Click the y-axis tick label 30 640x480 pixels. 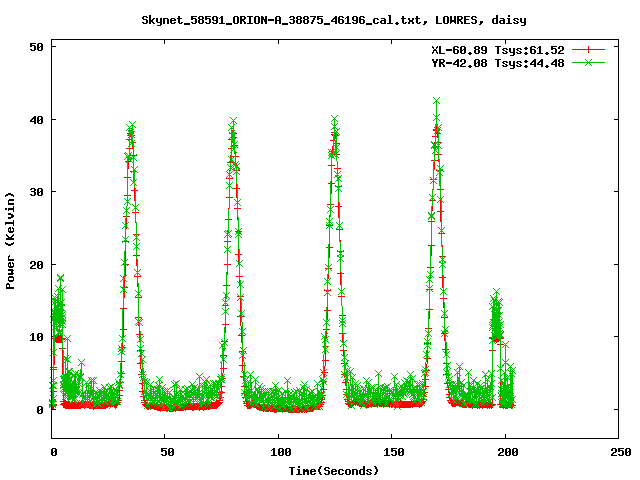(x=36, y=192)
